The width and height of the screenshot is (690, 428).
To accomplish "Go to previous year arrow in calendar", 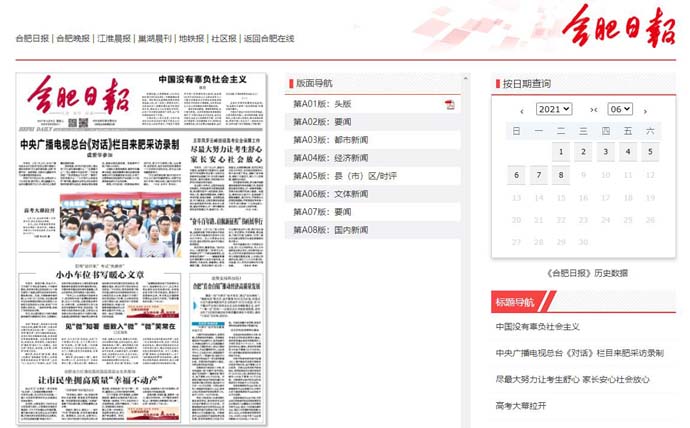I will [x=522, y=111].
